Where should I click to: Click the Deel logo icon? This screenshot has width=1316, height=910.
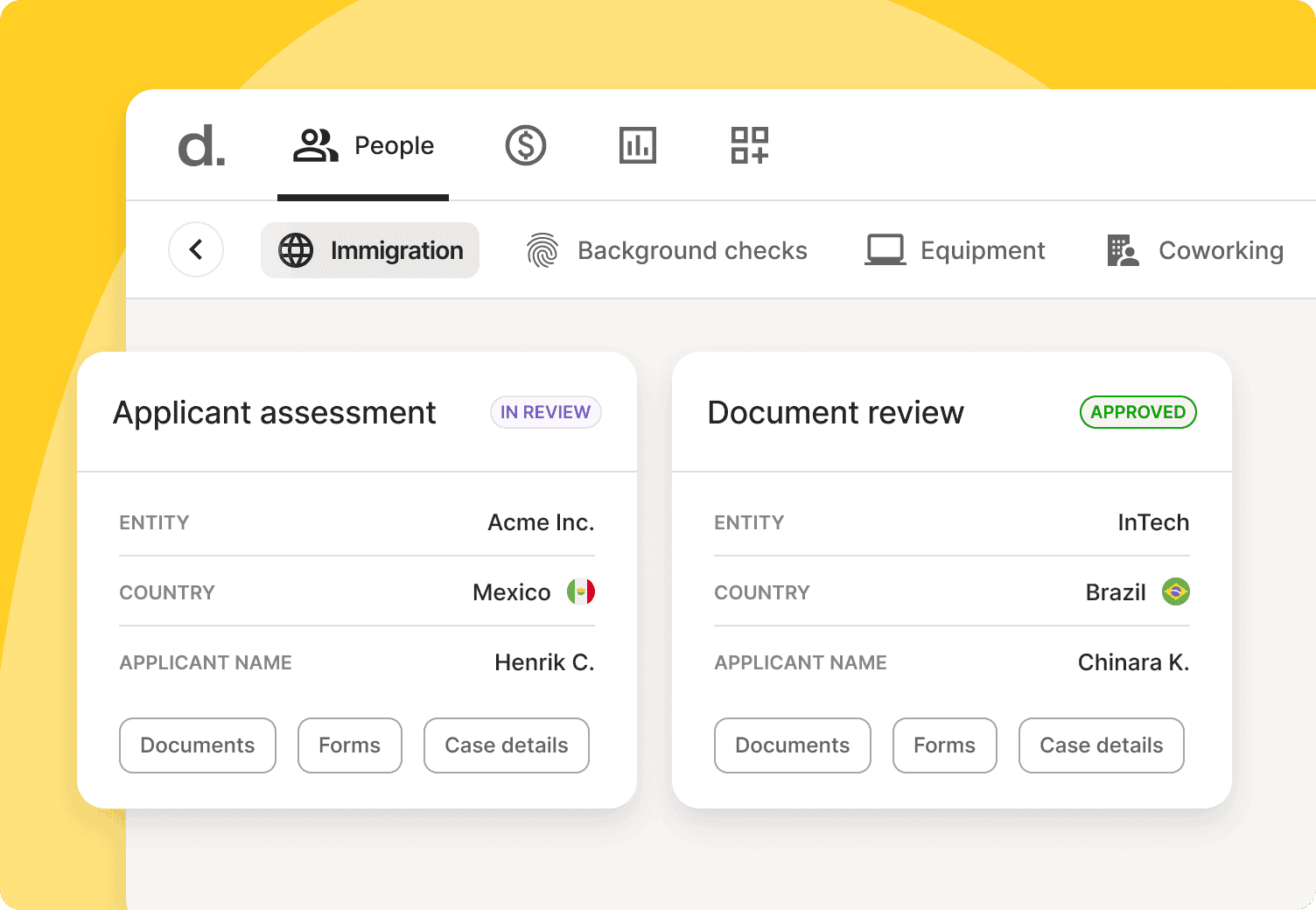coord(201,145)
